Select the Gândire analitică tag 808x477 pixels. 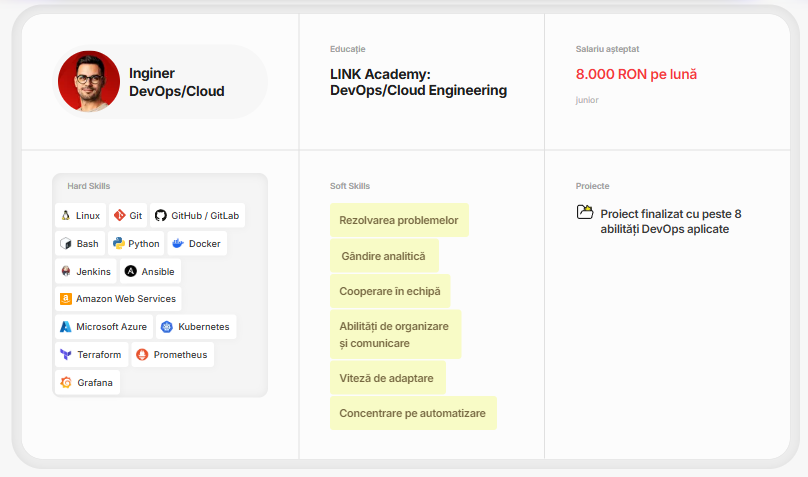coord(384,256)
